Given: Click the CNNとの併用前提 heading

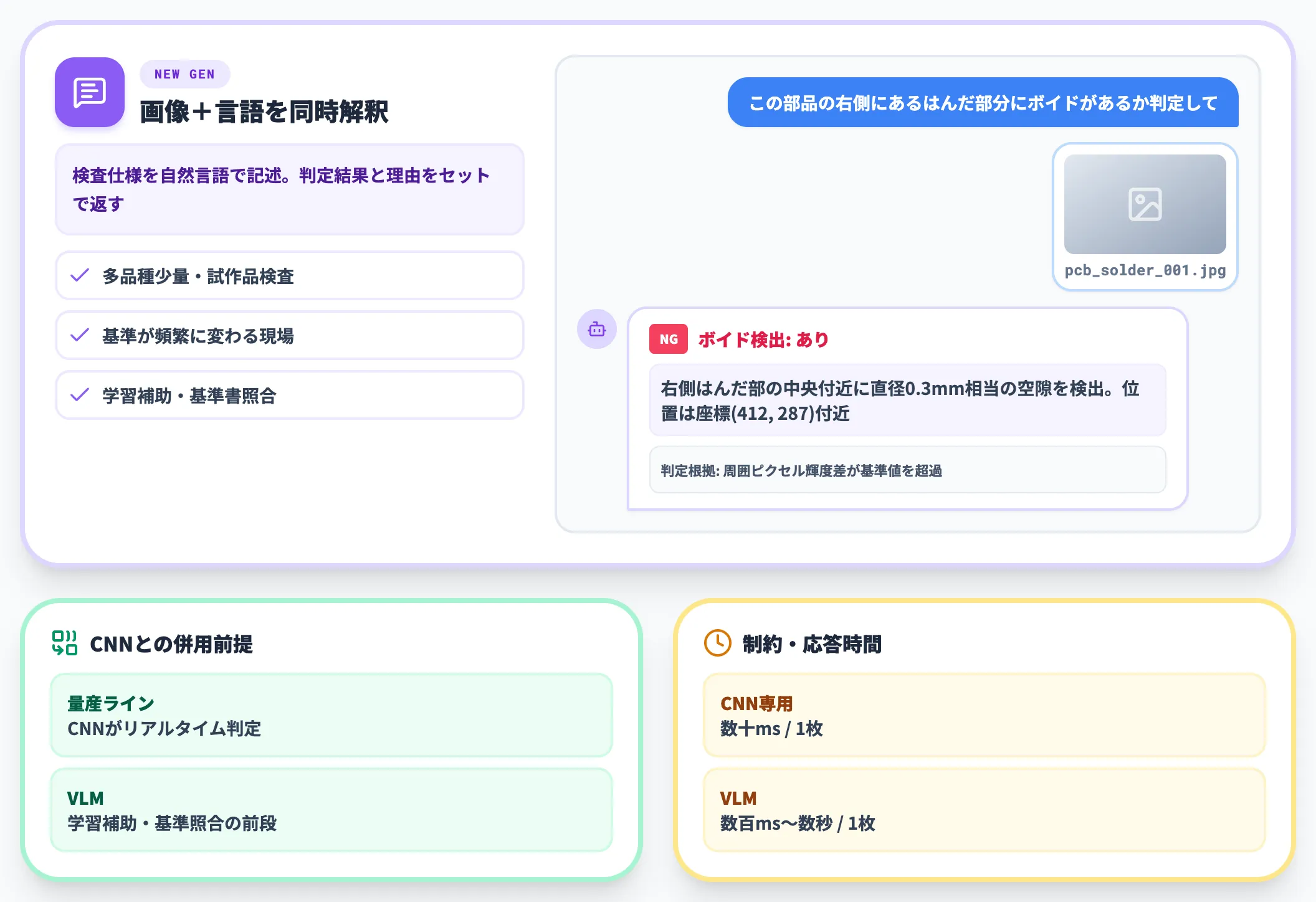Looking at the screenshot, I should click(171, 643).
